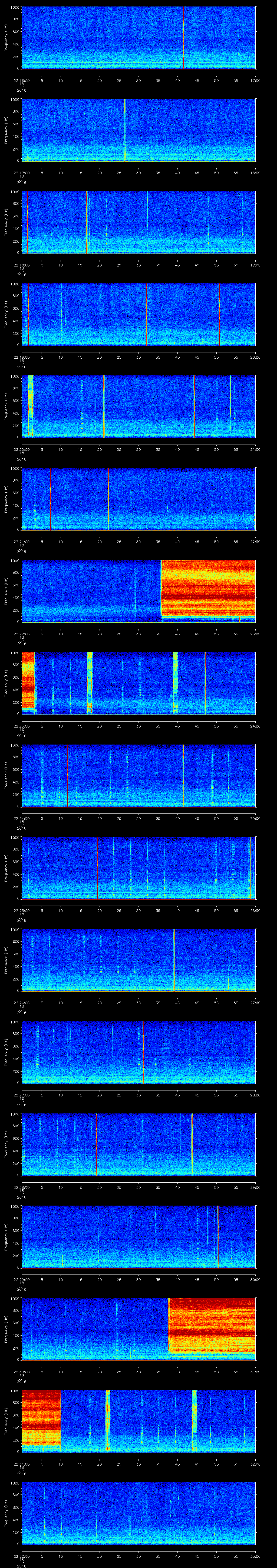Select the spectrogram panel beginning at 22:18:00
The height and width of the screenshot is (1568, 277).
coord(138,222)
